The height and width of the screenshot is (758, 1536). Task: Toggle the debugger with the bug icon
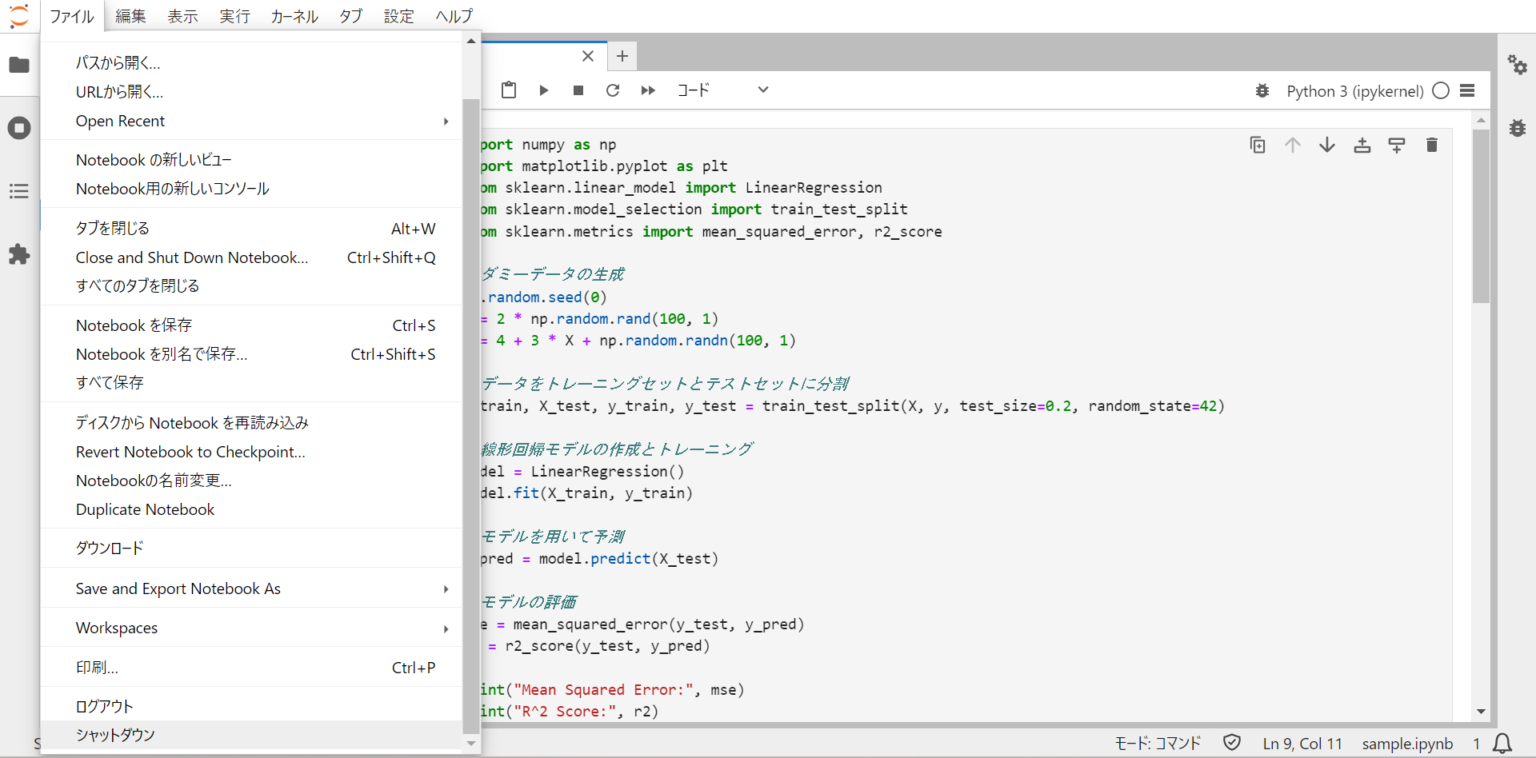click(x=1262, y=89)
